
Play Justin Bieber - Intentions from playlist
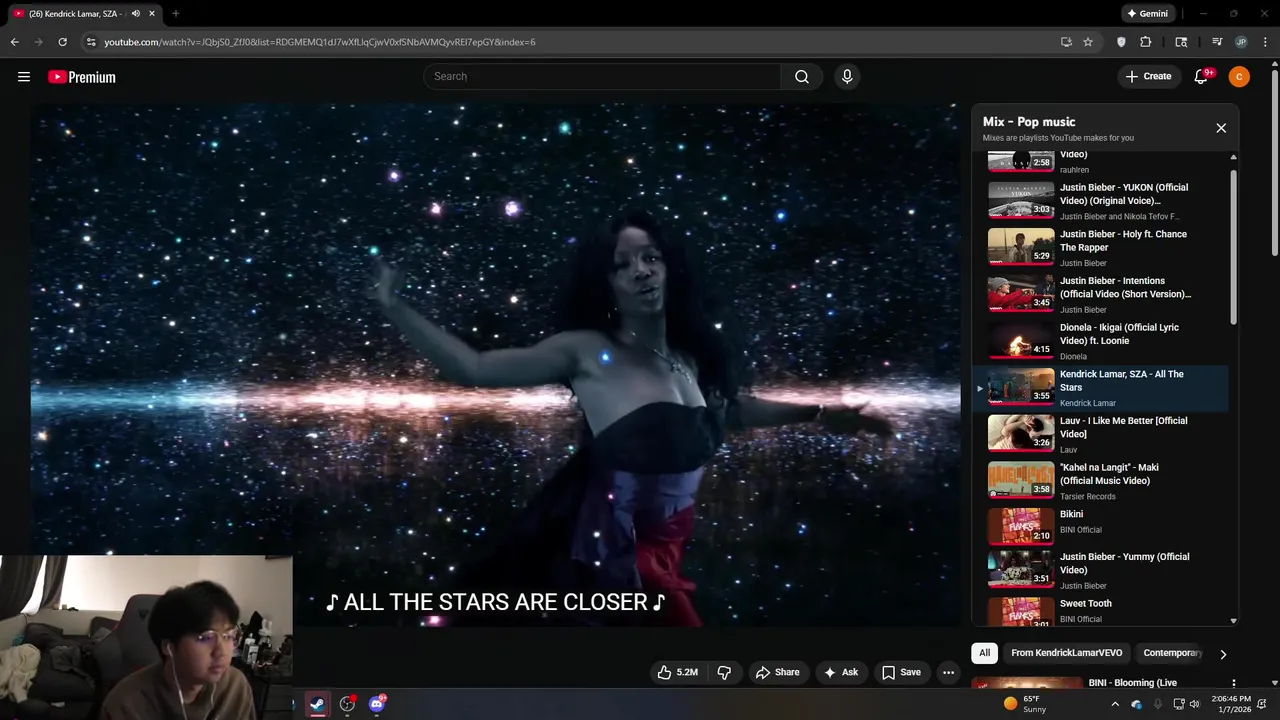click(x=1102, y=295)
